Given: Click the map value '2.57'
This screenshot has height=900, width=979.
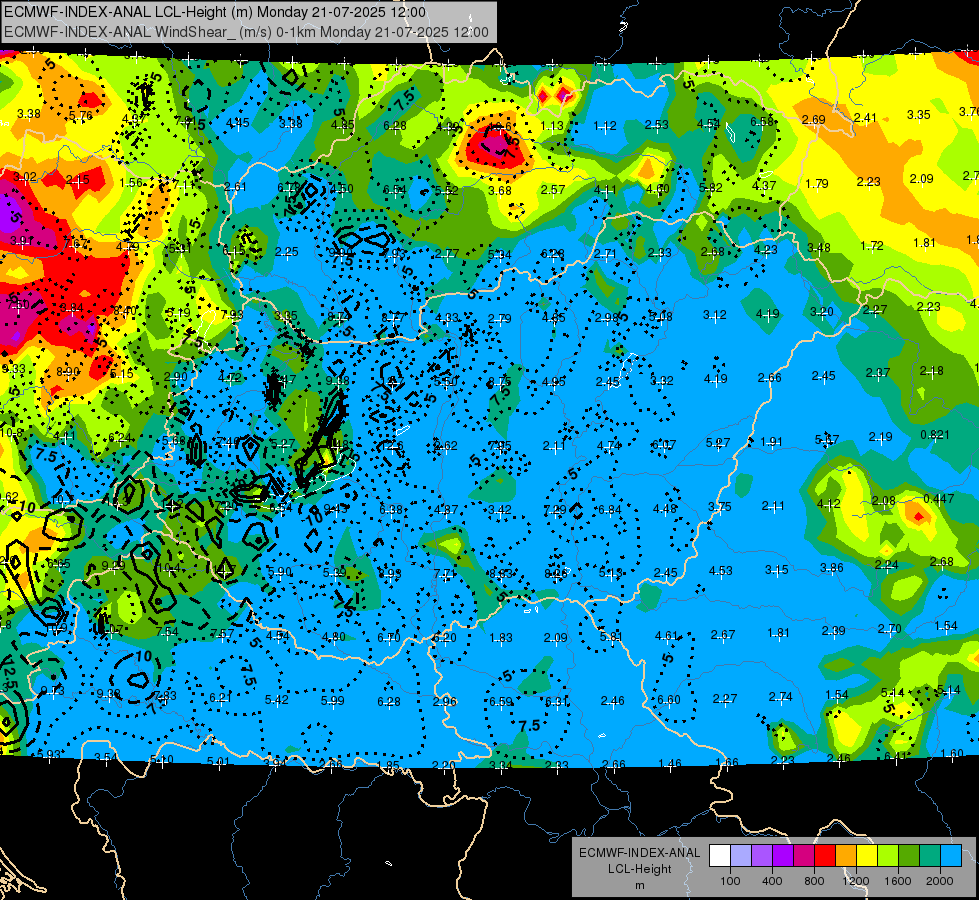Looking at the screenshot, I should [x=553, y=189].
